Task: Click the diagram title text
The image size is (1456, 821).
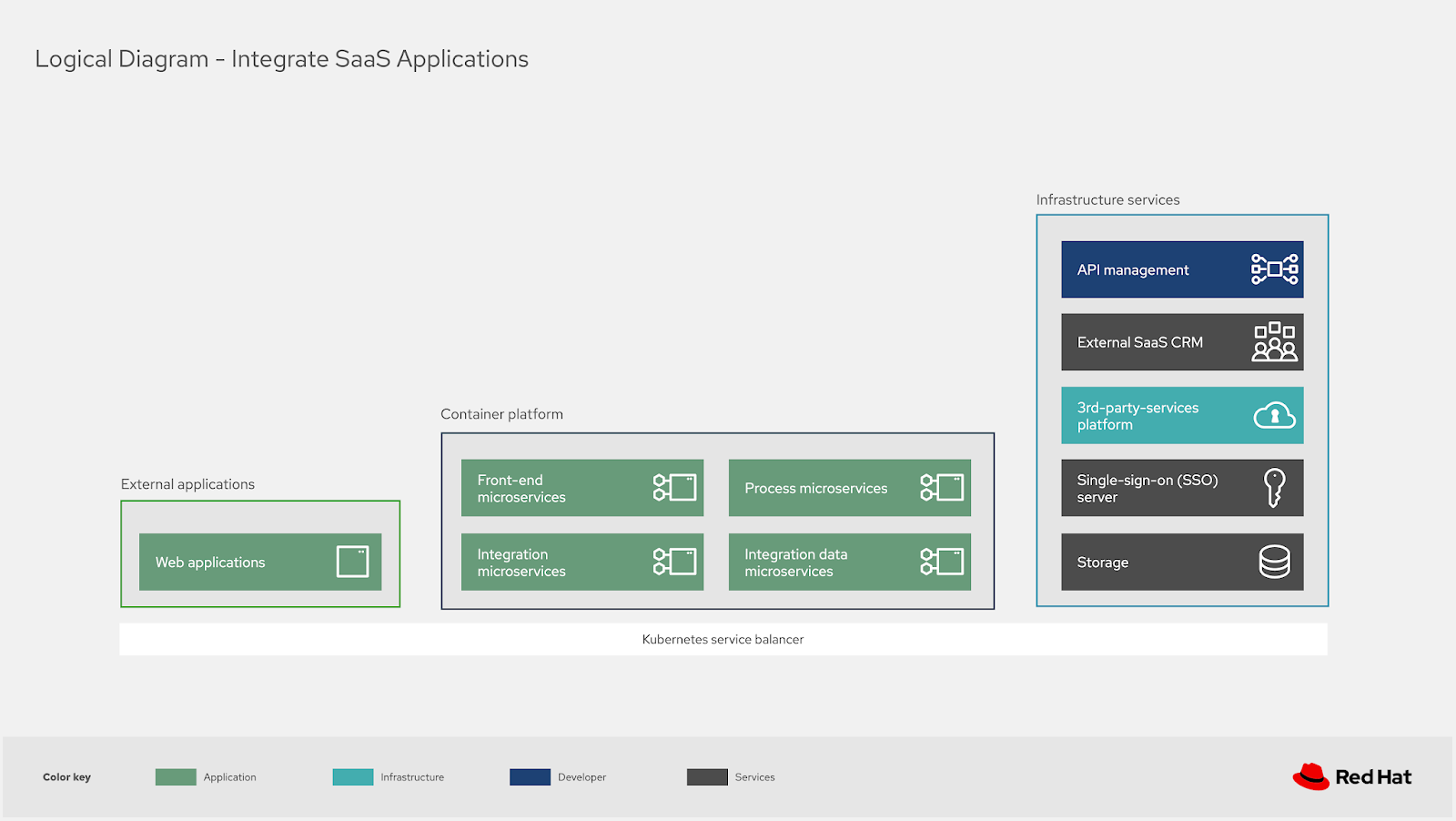Action: (x=281, y=58)
